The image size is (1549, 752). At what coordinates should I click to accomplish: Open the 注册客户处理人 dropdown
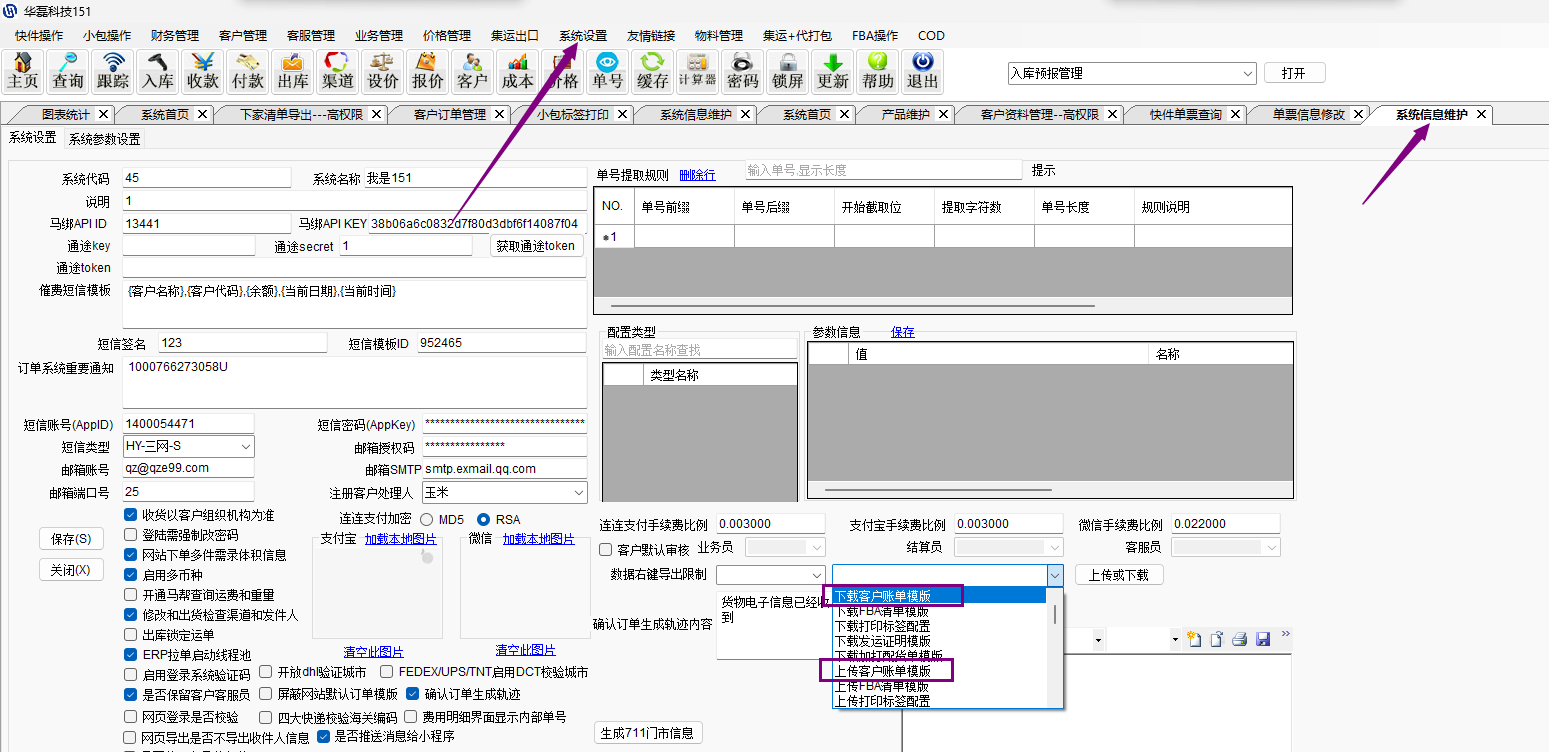(578, 493)
